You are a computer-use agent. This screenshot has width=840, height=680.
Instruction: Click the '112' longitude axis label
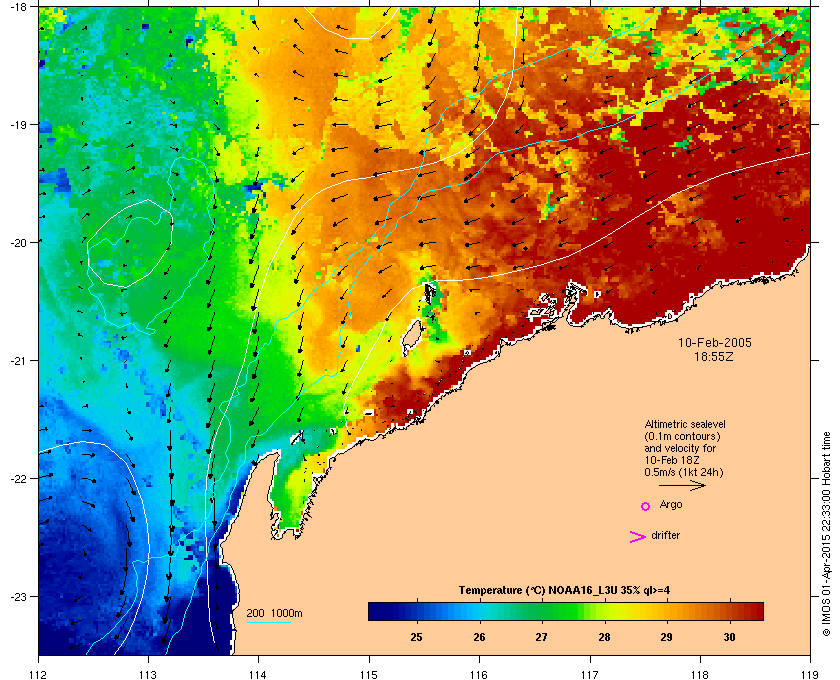[39, 675]
